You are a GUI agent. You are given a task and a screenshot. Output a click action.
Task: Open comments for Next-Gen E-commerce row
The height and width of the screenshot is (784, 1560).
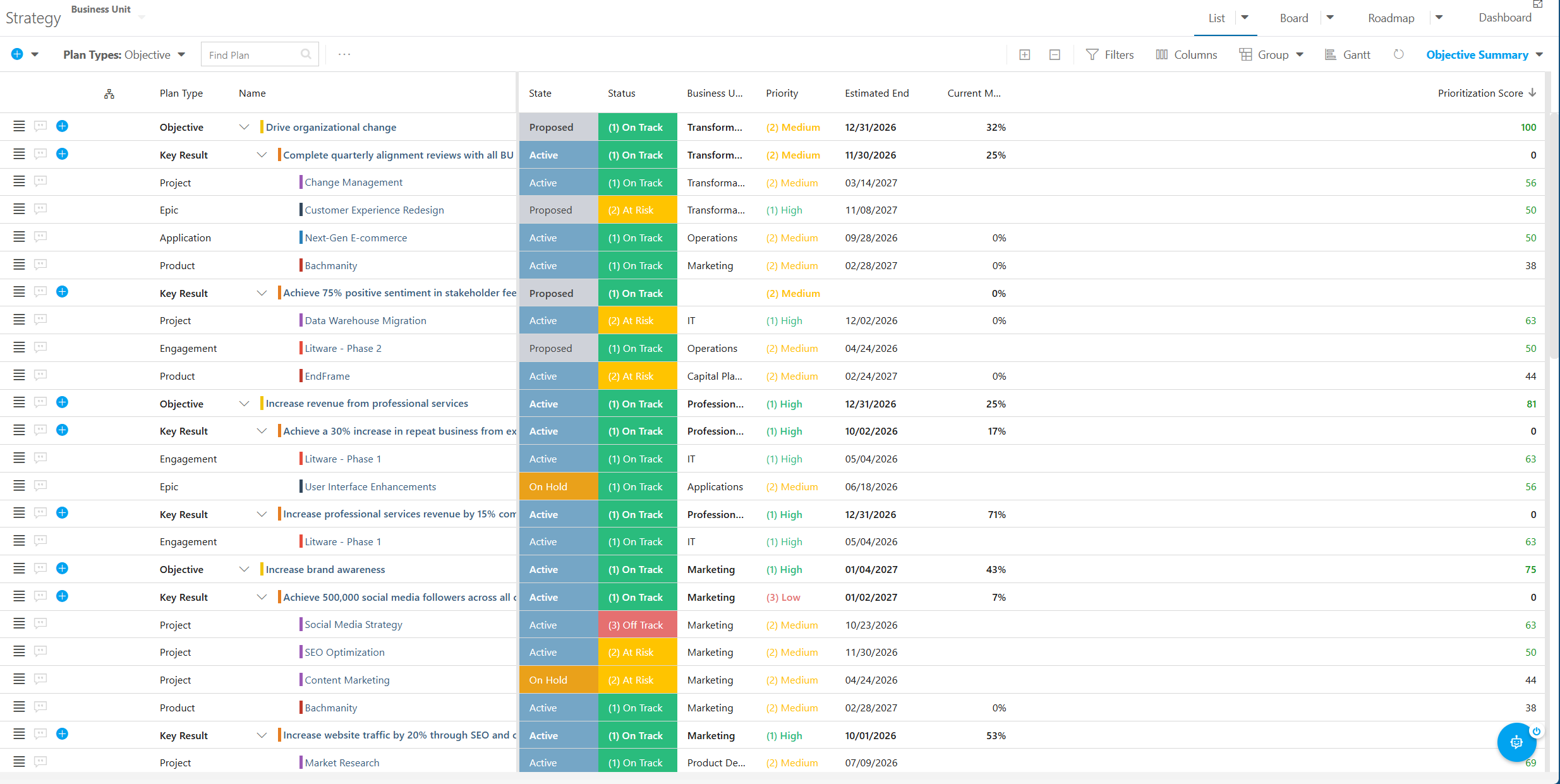coord(40,237)
